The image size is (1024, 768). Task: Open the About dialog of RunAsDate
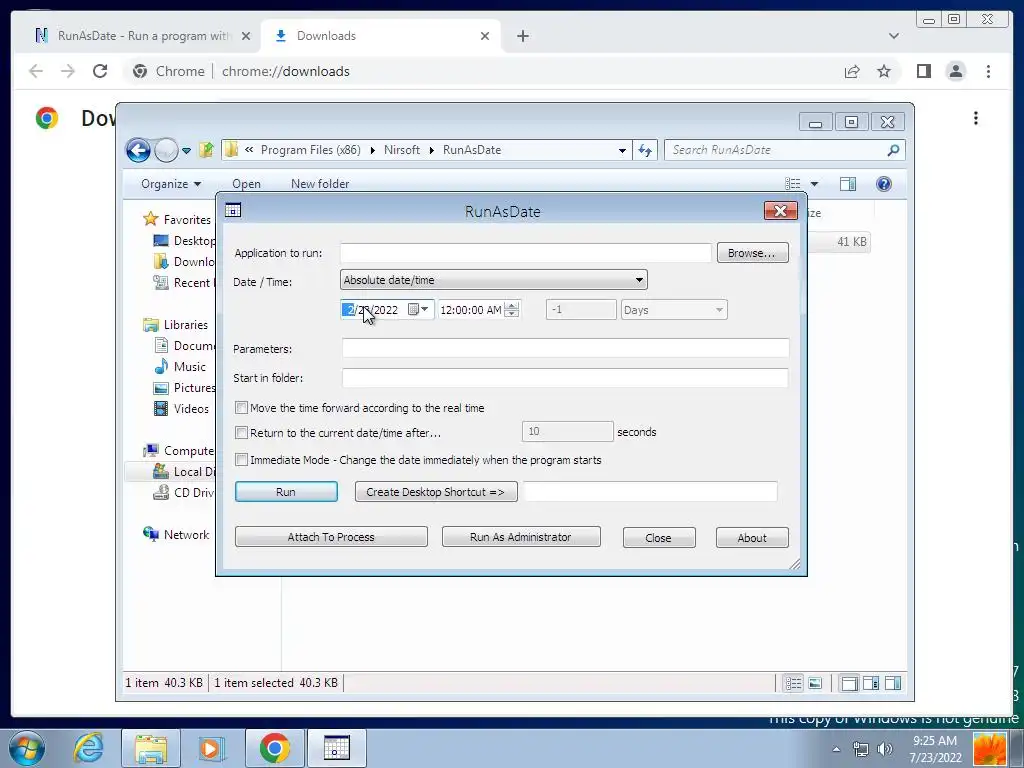[x=752, y=537]
